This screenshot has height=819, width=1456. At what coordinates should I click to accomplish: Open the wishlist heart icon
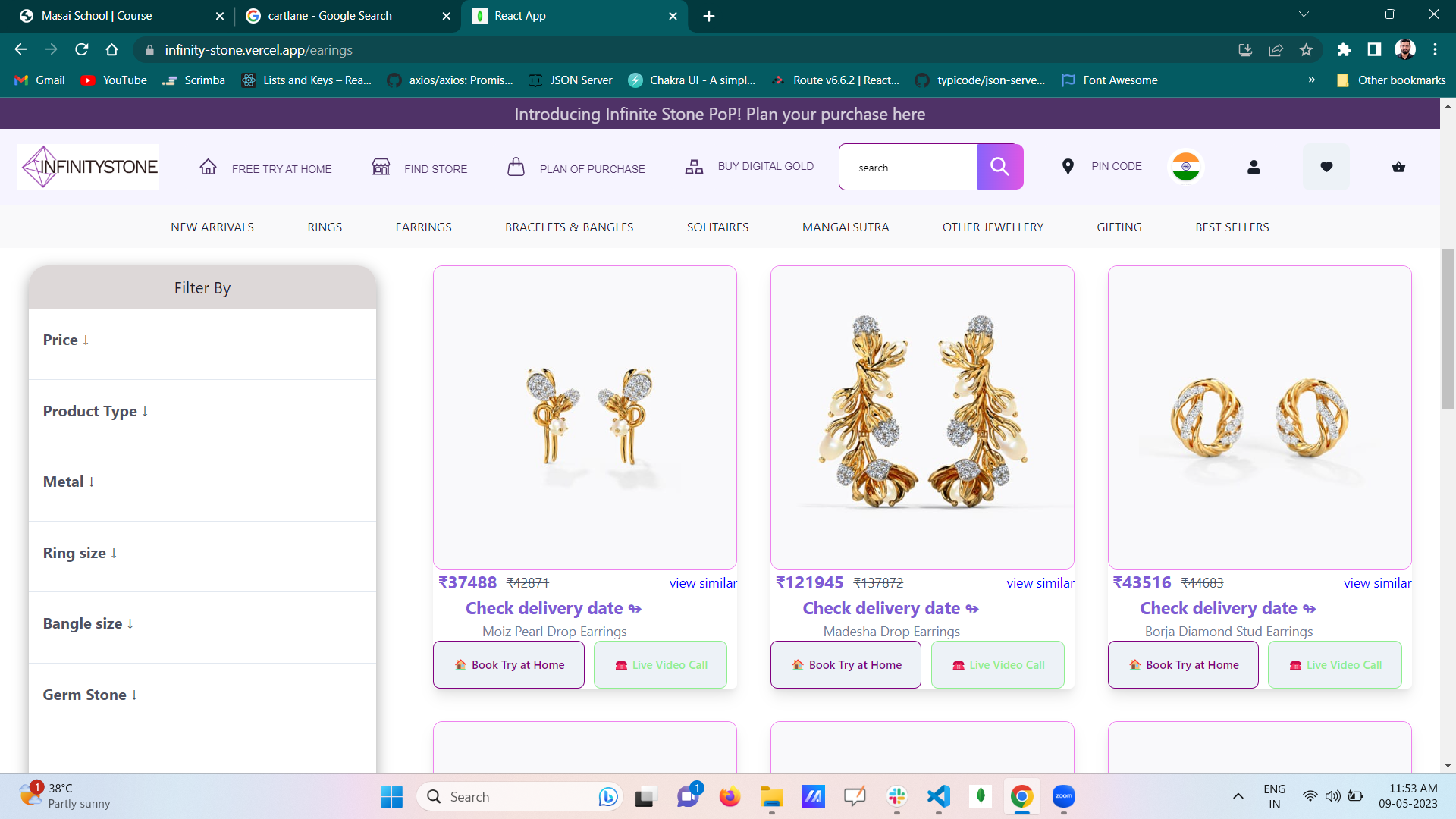coord(1326,167)
